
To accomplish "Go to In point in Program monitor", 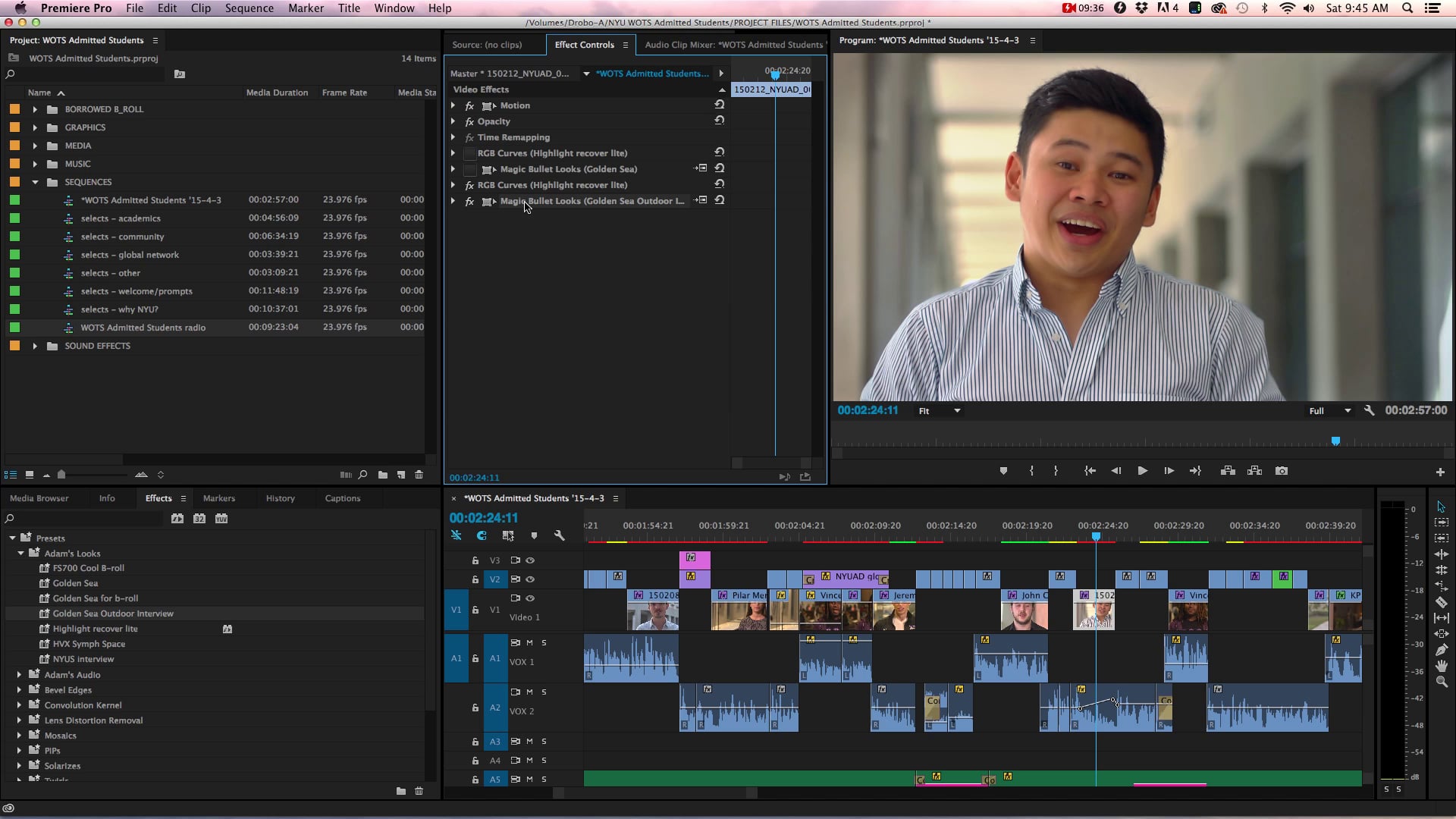I will (1090, 471).
